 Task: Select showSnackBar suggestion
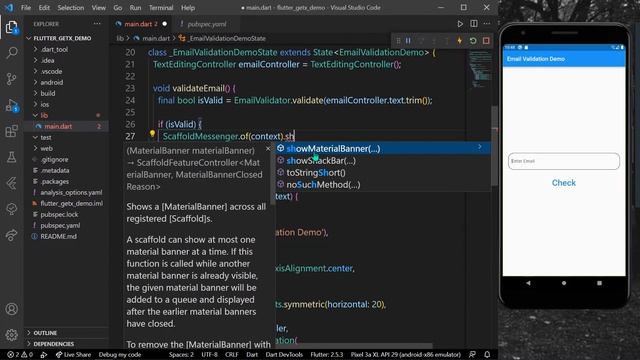tap(383, 161)
